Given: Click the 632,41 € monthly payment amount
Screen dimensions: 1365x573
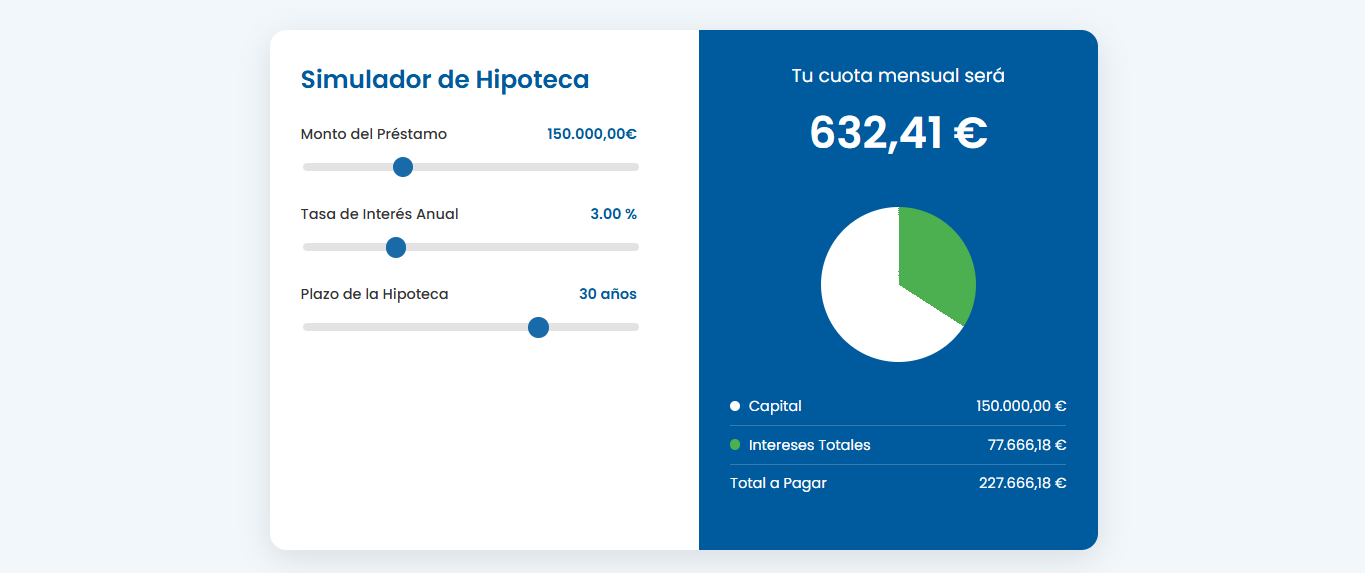Looking at the screenshot, I should pyautogui.click(x=898, y=133).
